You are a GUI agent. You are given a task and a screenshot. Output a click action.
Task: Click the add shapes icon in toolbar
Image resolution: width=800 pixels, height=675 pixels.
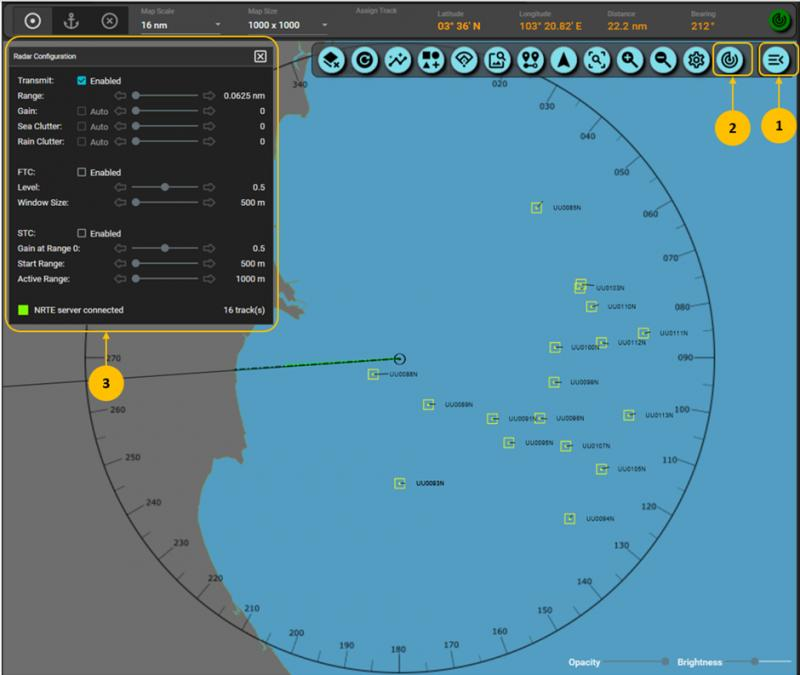(432, 62)
